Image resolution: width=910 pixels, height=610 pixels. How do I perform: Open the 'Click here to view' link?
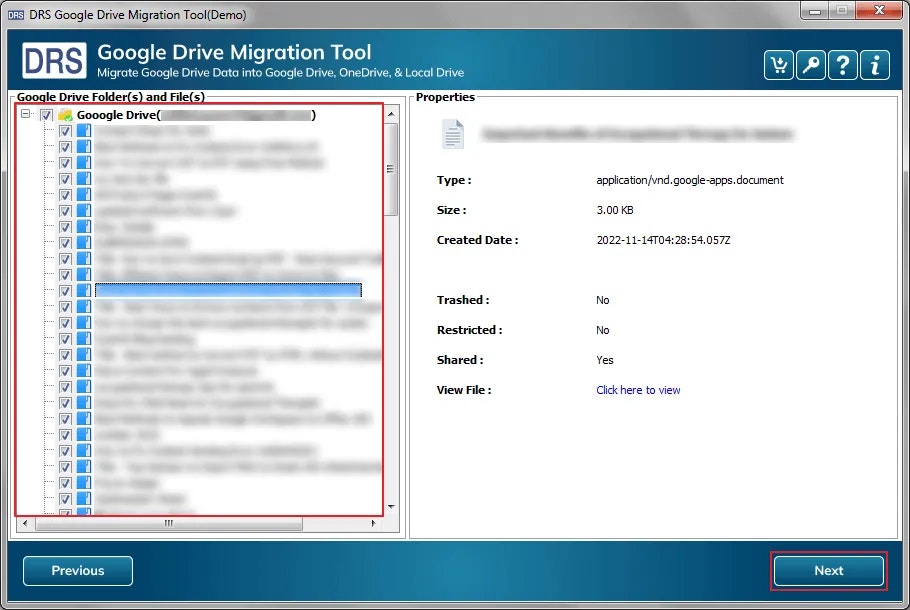(638, 390)
